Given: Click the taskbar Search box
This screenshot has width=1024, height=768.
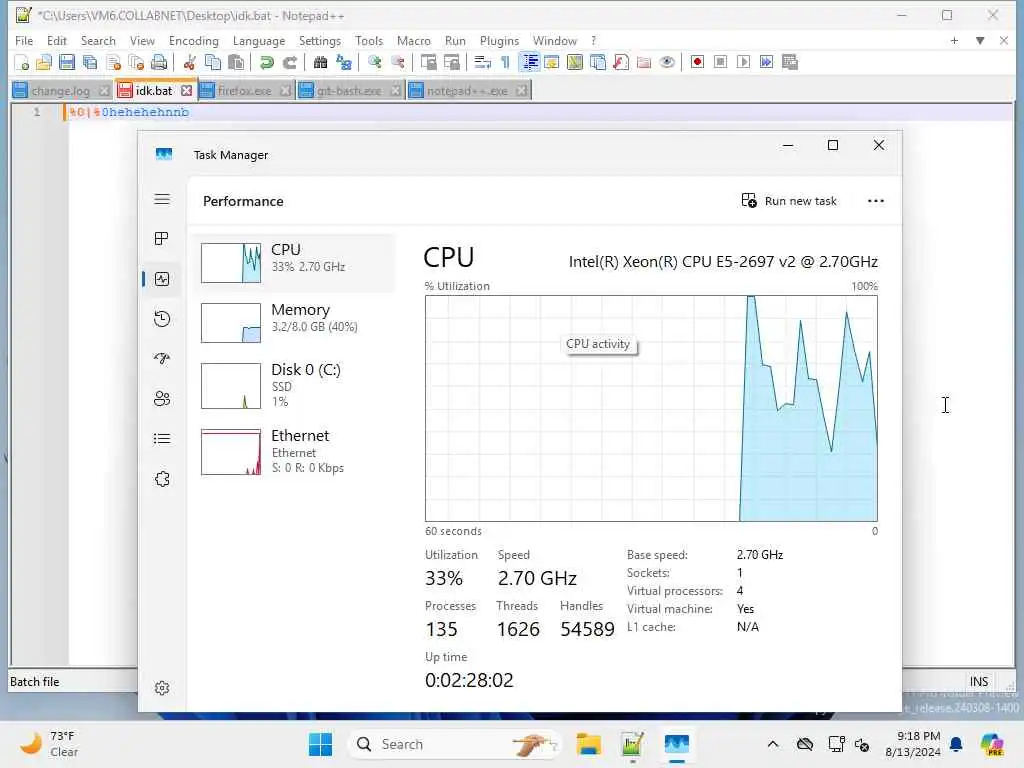Looking at the screenshot, I should click(x=456, y=744).
